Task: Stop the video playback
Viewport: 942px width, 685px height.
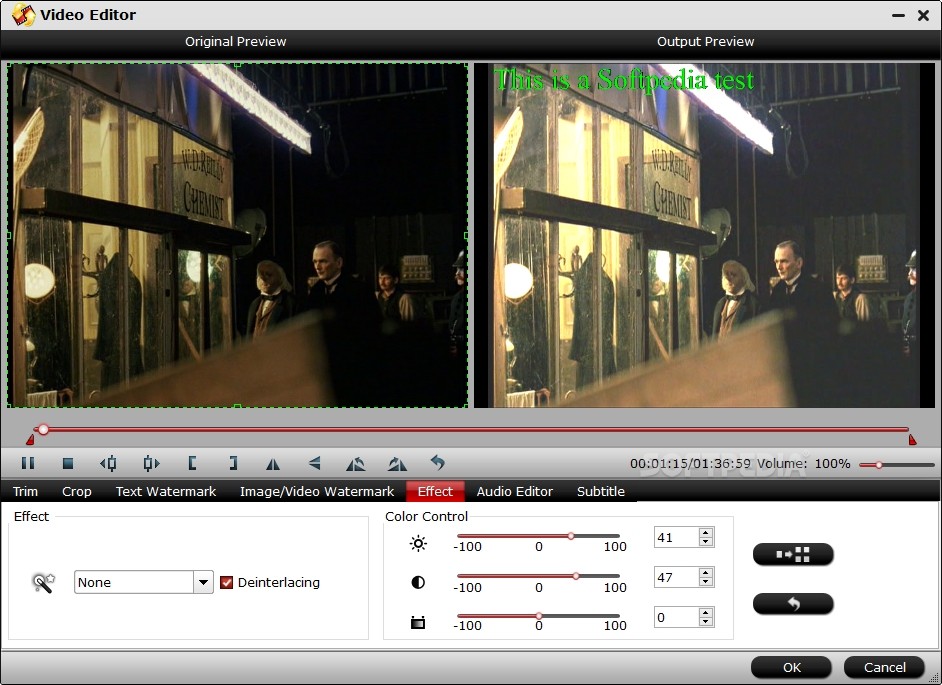Action: point(68,463)
